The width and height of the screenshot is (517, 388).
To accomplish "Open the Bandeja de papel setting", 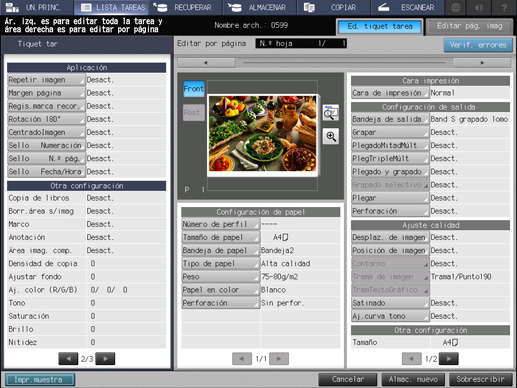I will click(221, 250).
